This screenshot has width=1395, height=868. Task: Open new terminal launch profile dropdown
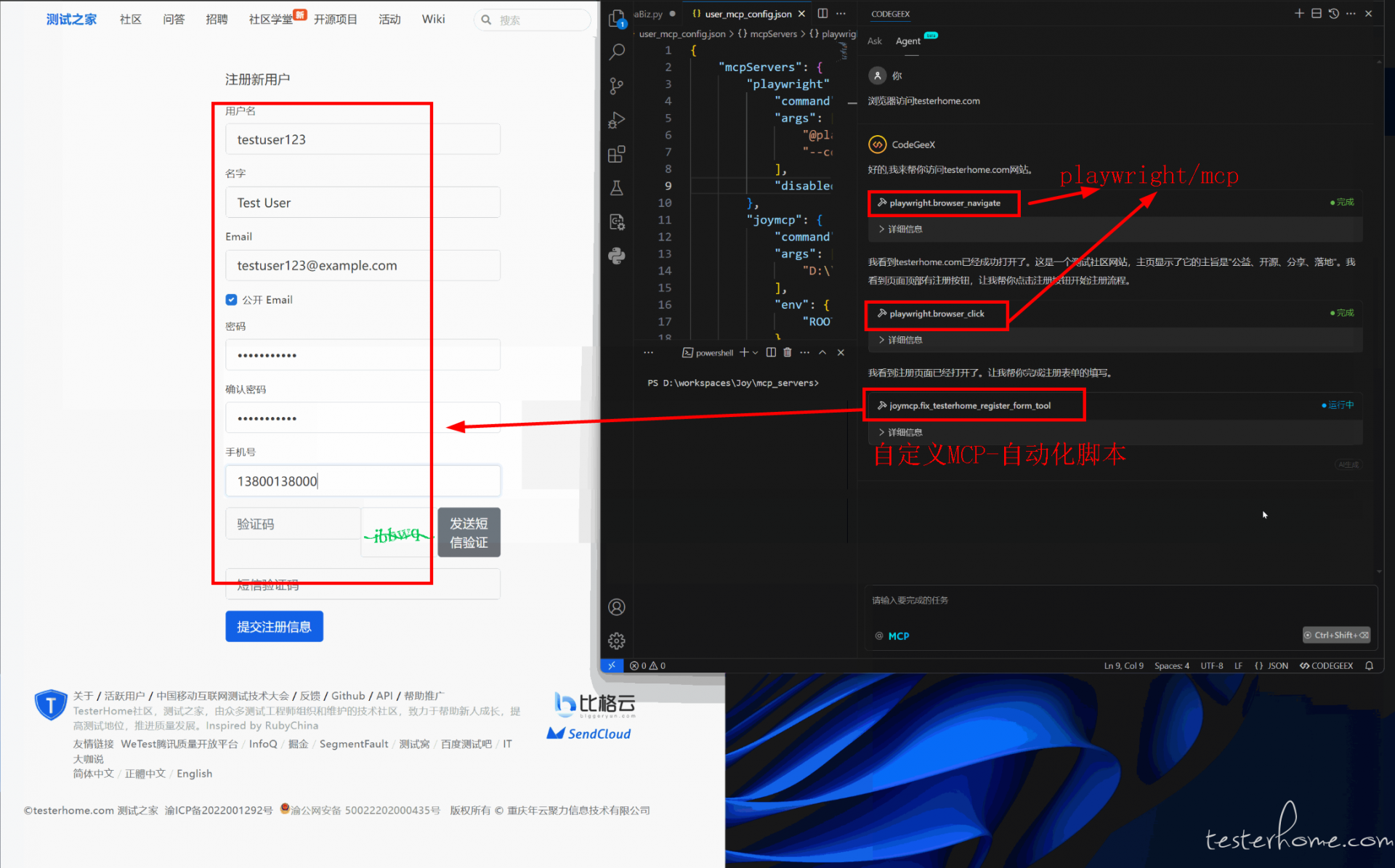[756, 352]
